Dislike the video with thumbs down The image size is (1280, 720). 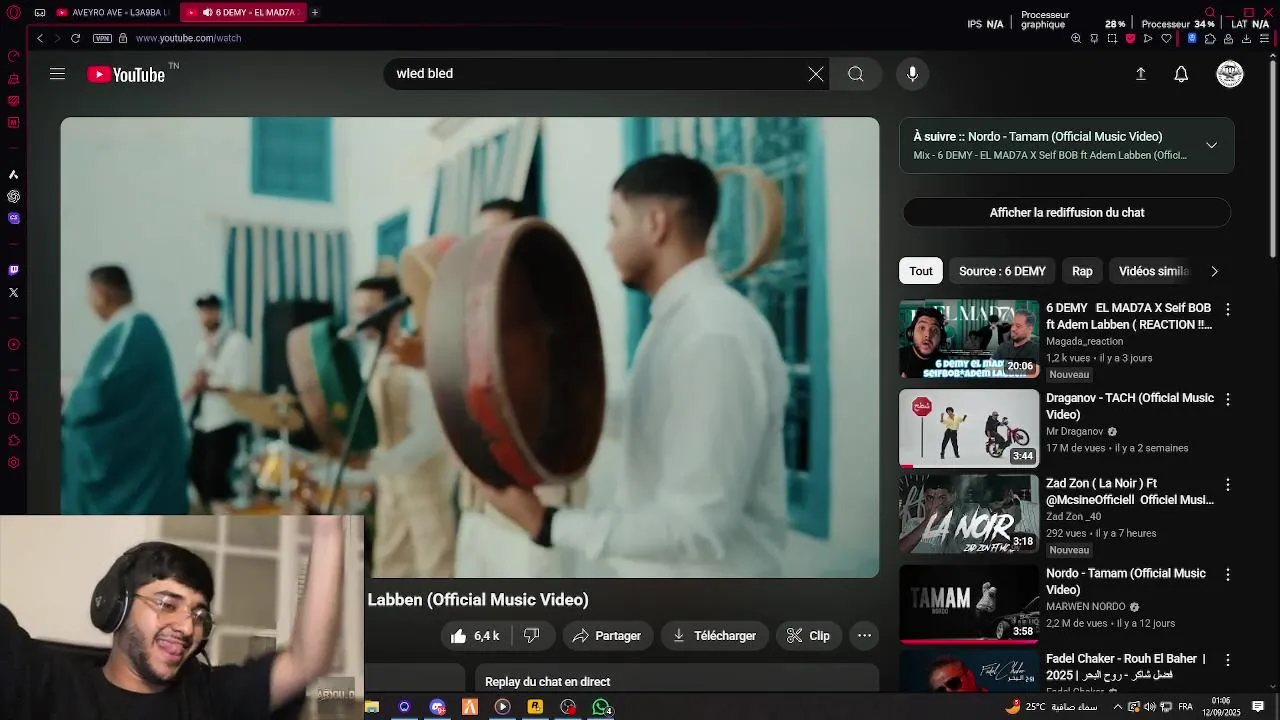coord(532,636)
